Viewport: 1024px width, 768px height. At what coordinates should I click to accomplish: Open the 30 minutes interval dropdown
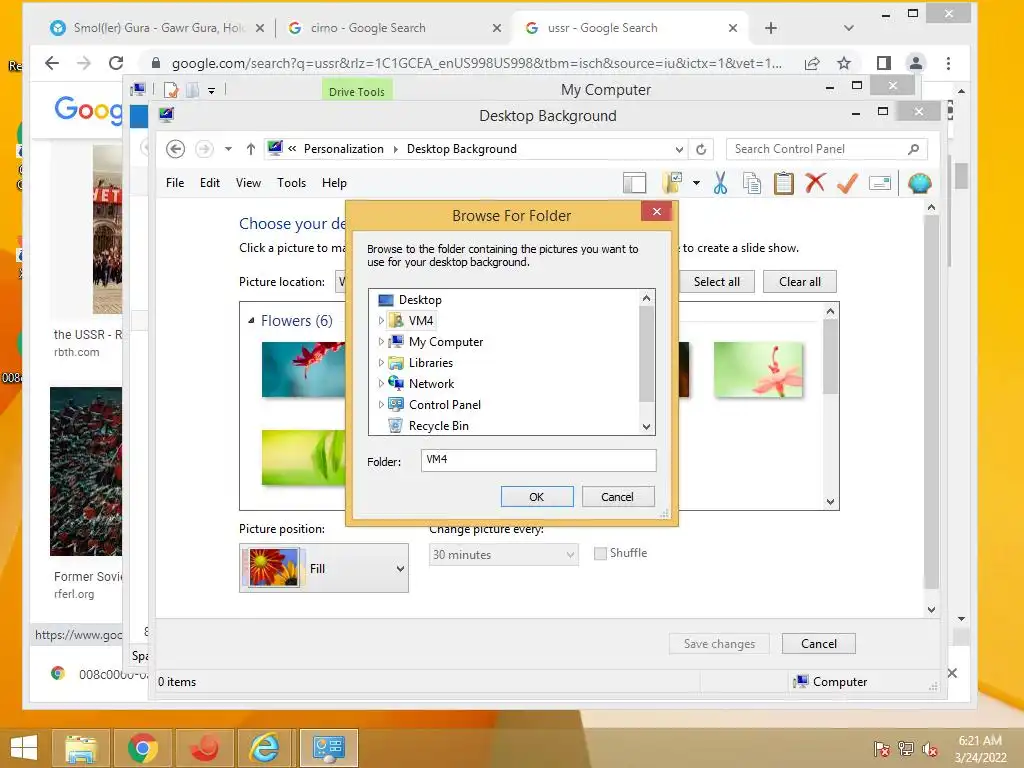504,554
